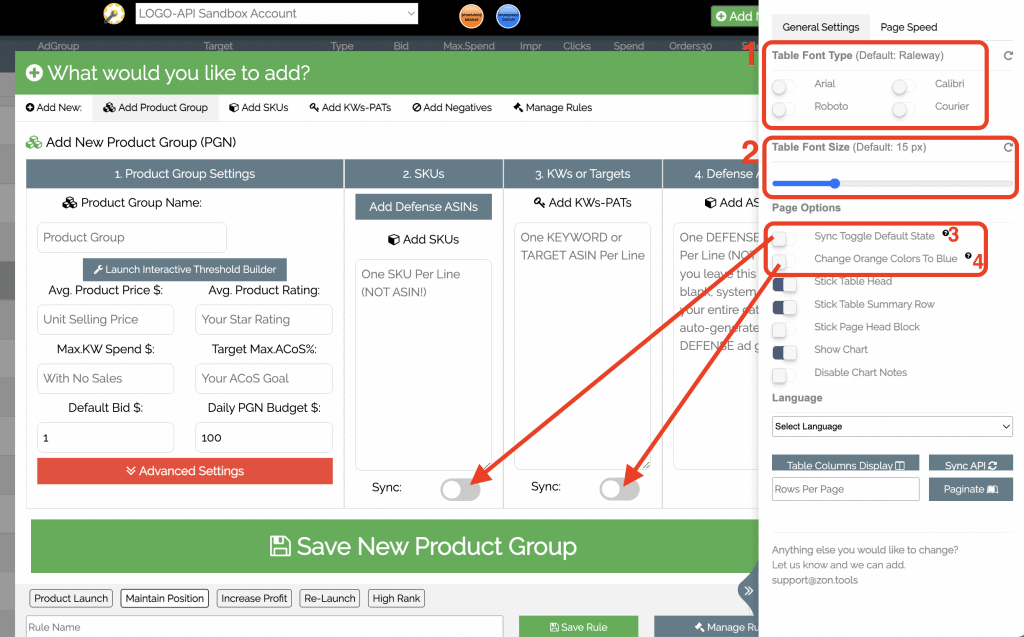
Task: Open the Table Columns Display panel
Action: coord(845,463)
